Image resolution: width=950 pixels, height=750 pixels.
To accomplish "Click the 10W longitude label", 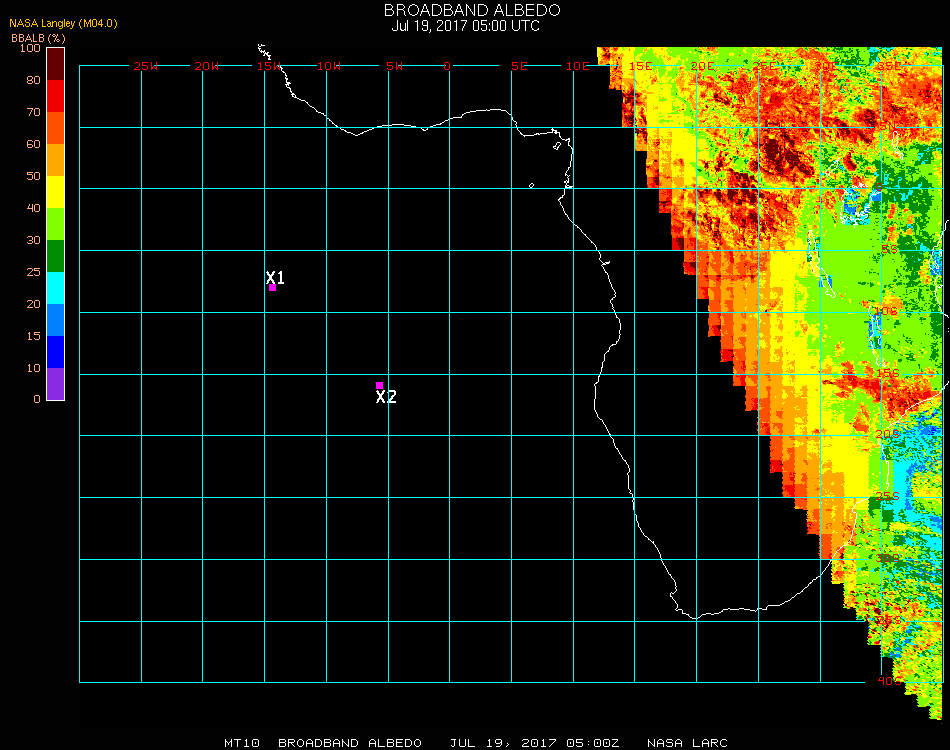I will coord(329,66).
